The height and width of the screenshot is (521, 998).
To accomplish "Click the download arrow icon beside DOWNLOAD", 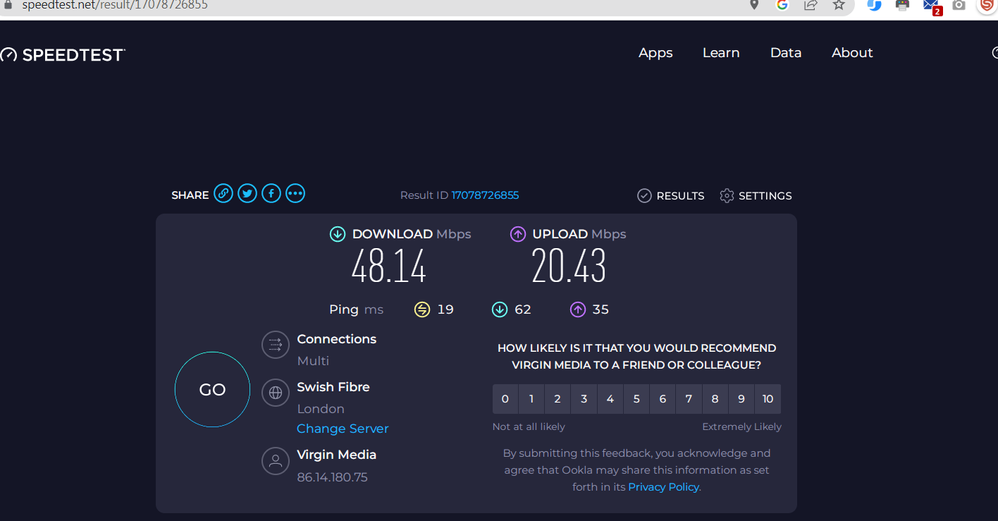I will [x=337, y=234].
